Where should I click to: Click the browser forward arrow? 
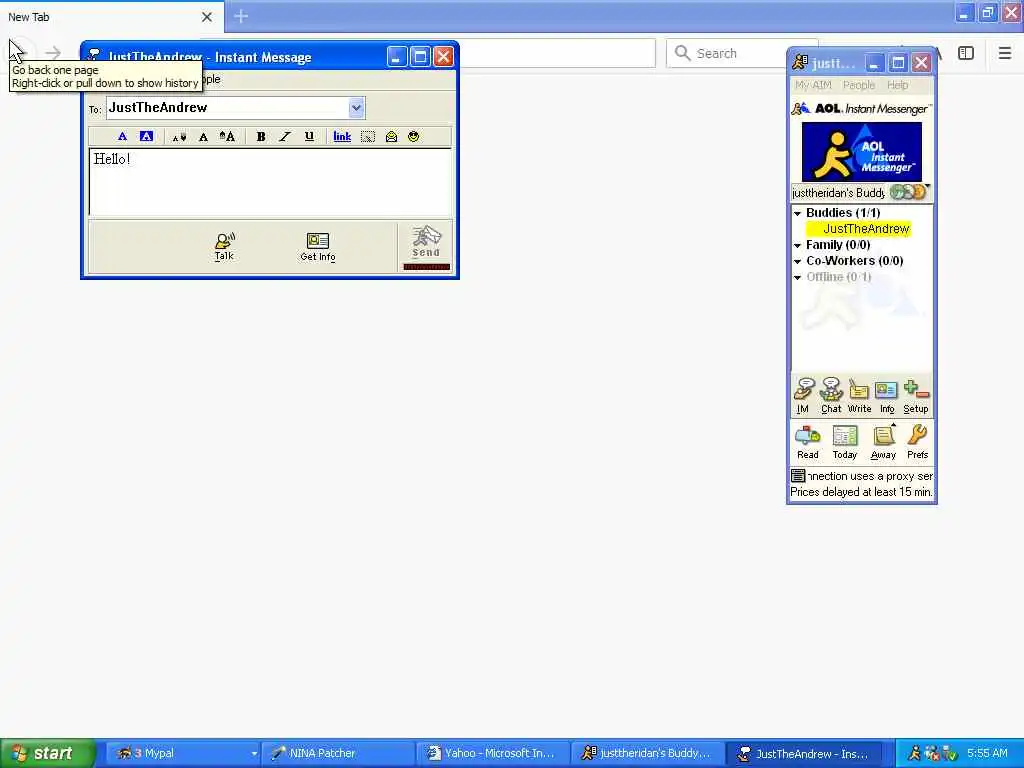[x=53, y=52]
